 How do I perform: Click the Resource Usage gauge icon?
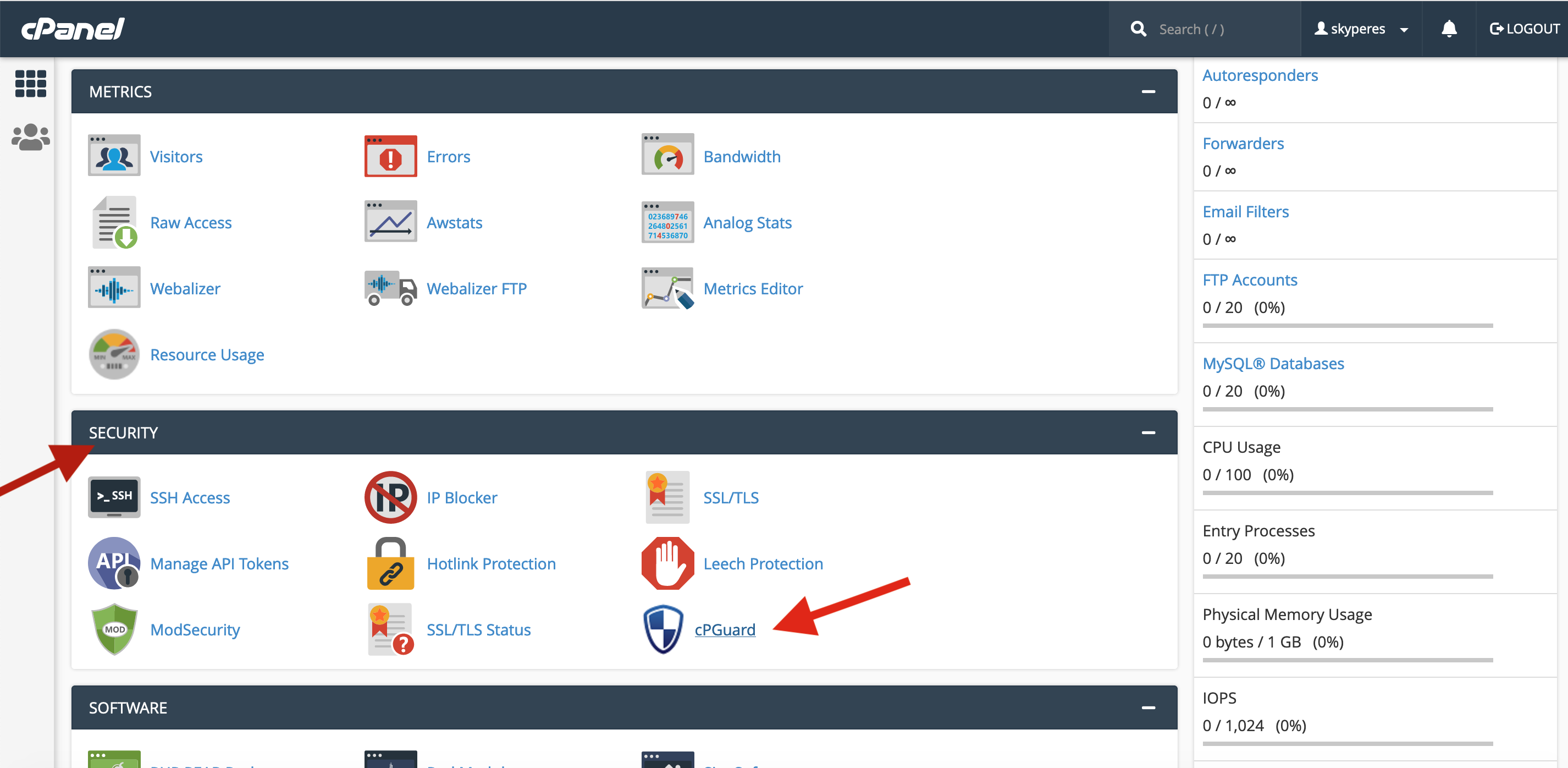[x=114, y=354]
